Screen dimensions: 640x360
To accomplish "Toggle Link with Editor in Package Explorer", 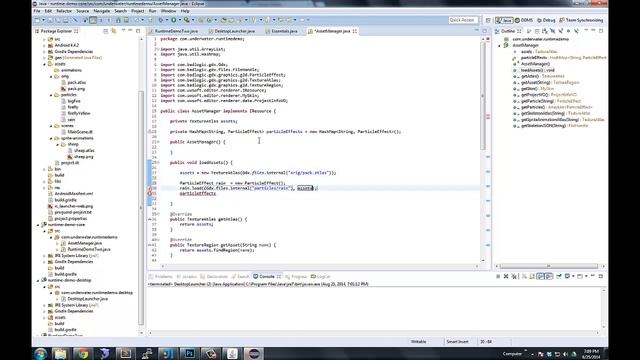I will pyautogui.click(x=114, y=31).
